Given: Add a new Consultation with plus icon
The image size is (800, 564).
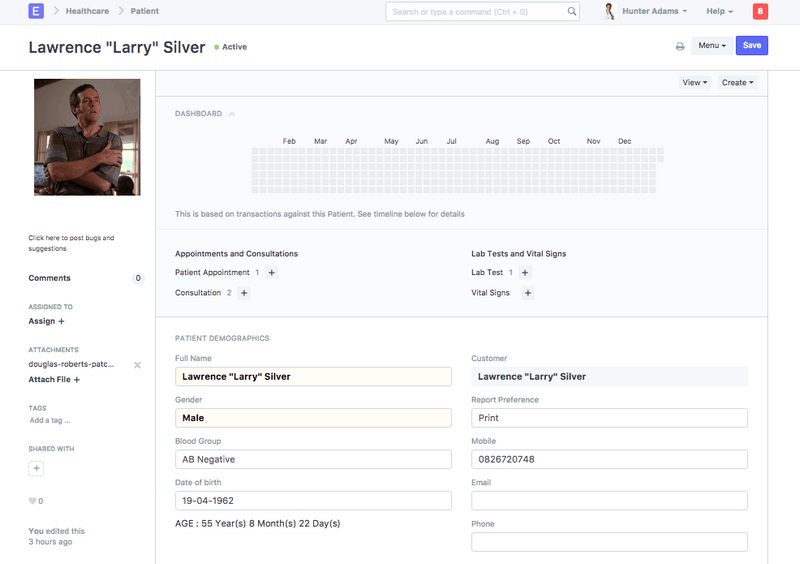Looking at the screenshot, I should [x=244, y=293].
